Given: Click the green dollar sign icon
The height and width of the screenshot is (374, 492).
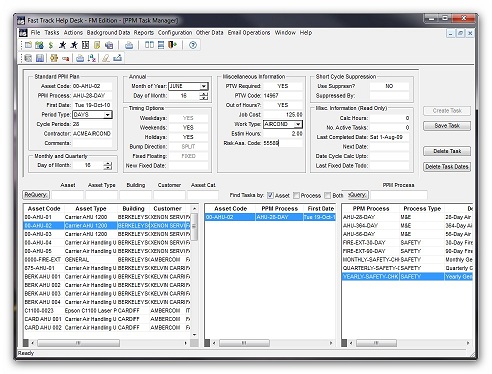Looking at the screenshot, I should [51, 45].
